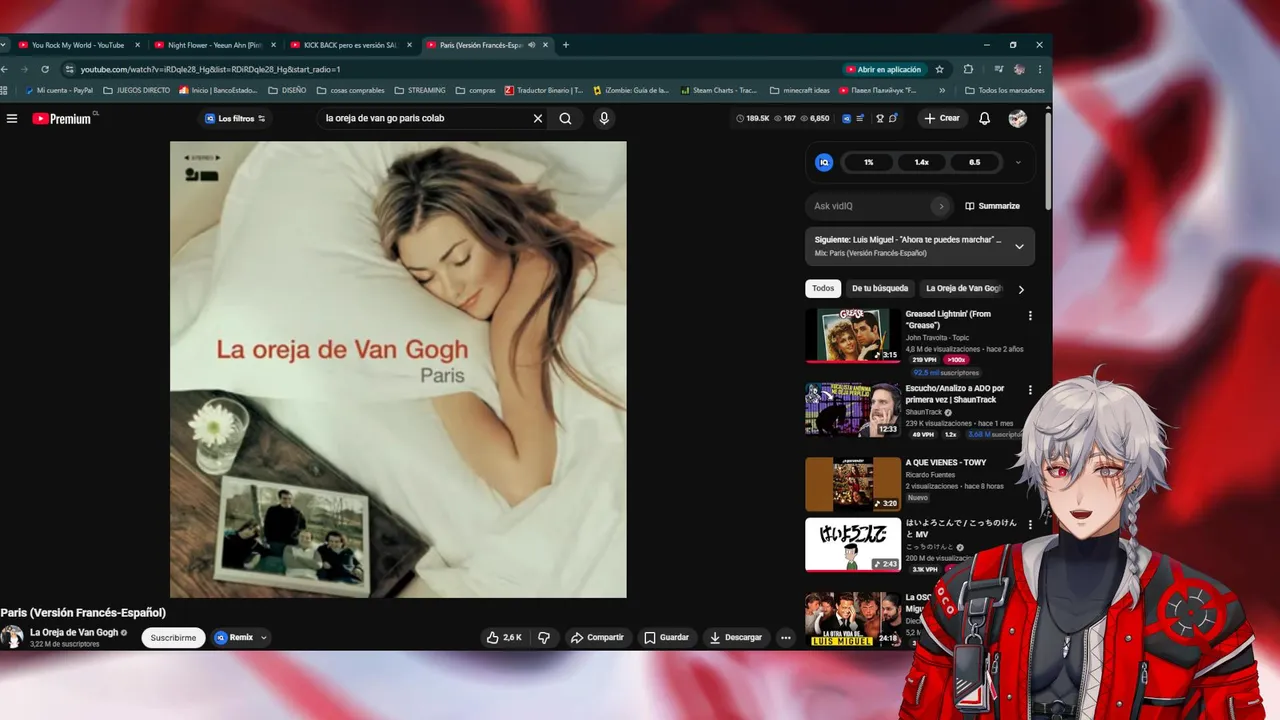Dislike the video
The image size is (1280, 720).
pyautogui.click(x=544, y=637)
